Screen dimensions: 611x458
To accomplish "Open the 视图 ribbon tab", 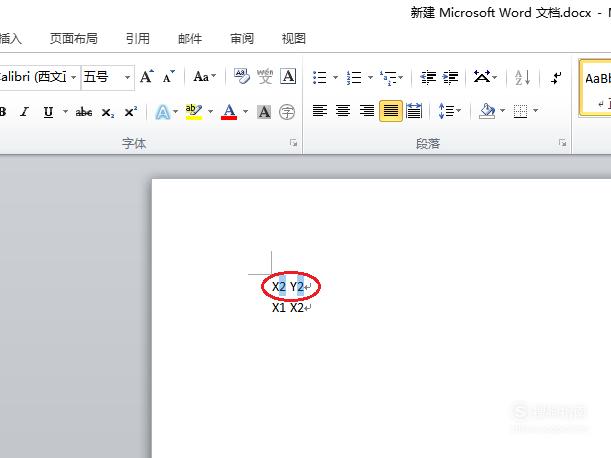I will tap(293, 39).
